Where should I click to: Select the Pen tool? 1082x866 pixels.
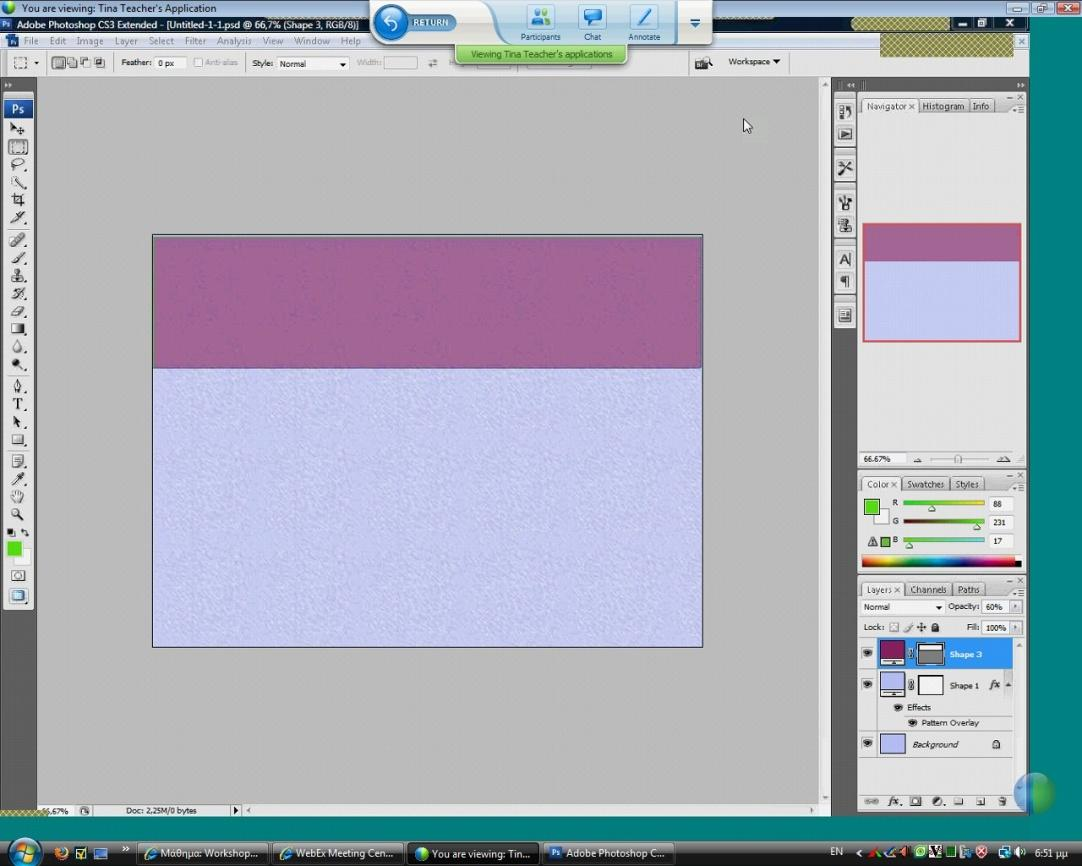pos(17,386)
